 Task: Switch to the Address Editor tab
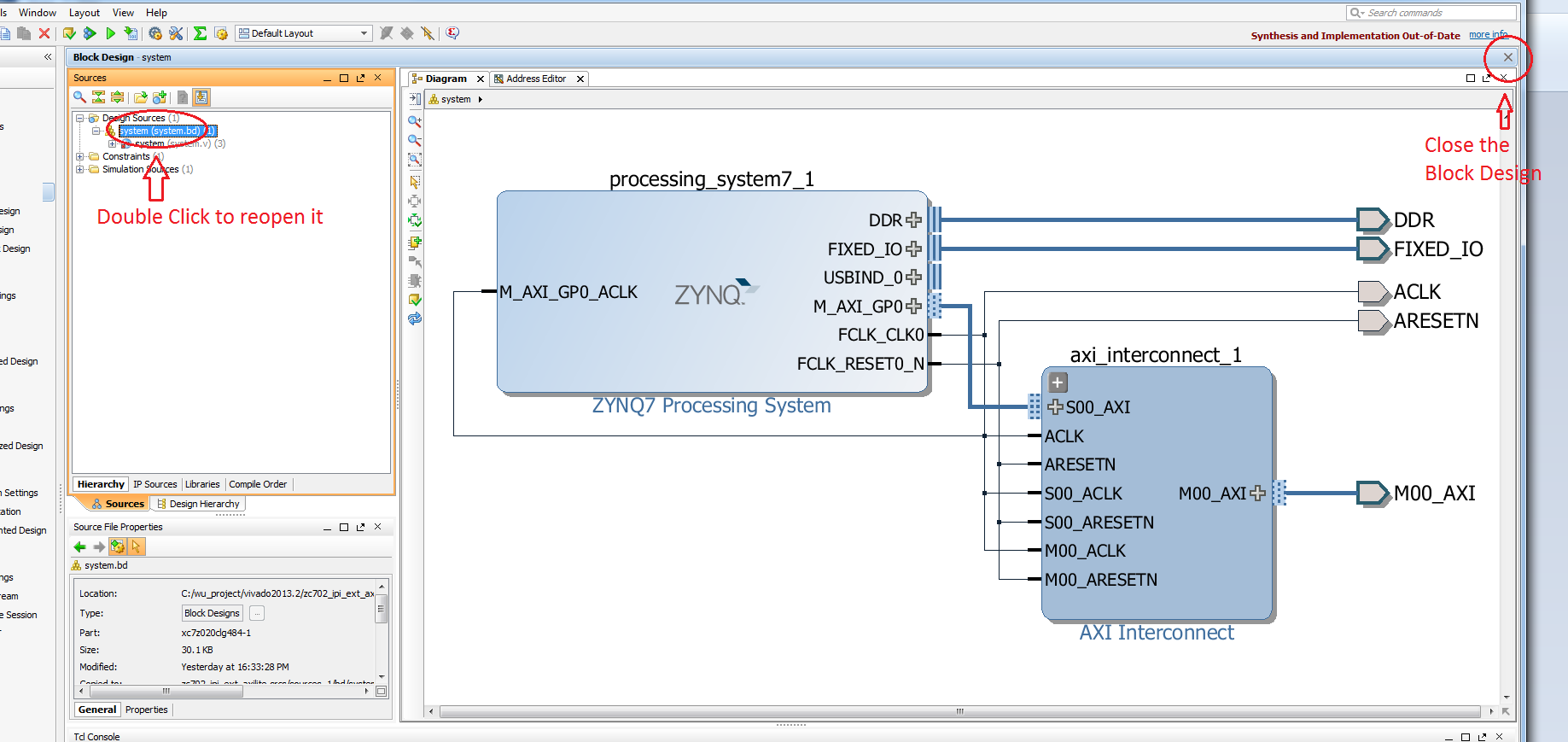[535, 79]
